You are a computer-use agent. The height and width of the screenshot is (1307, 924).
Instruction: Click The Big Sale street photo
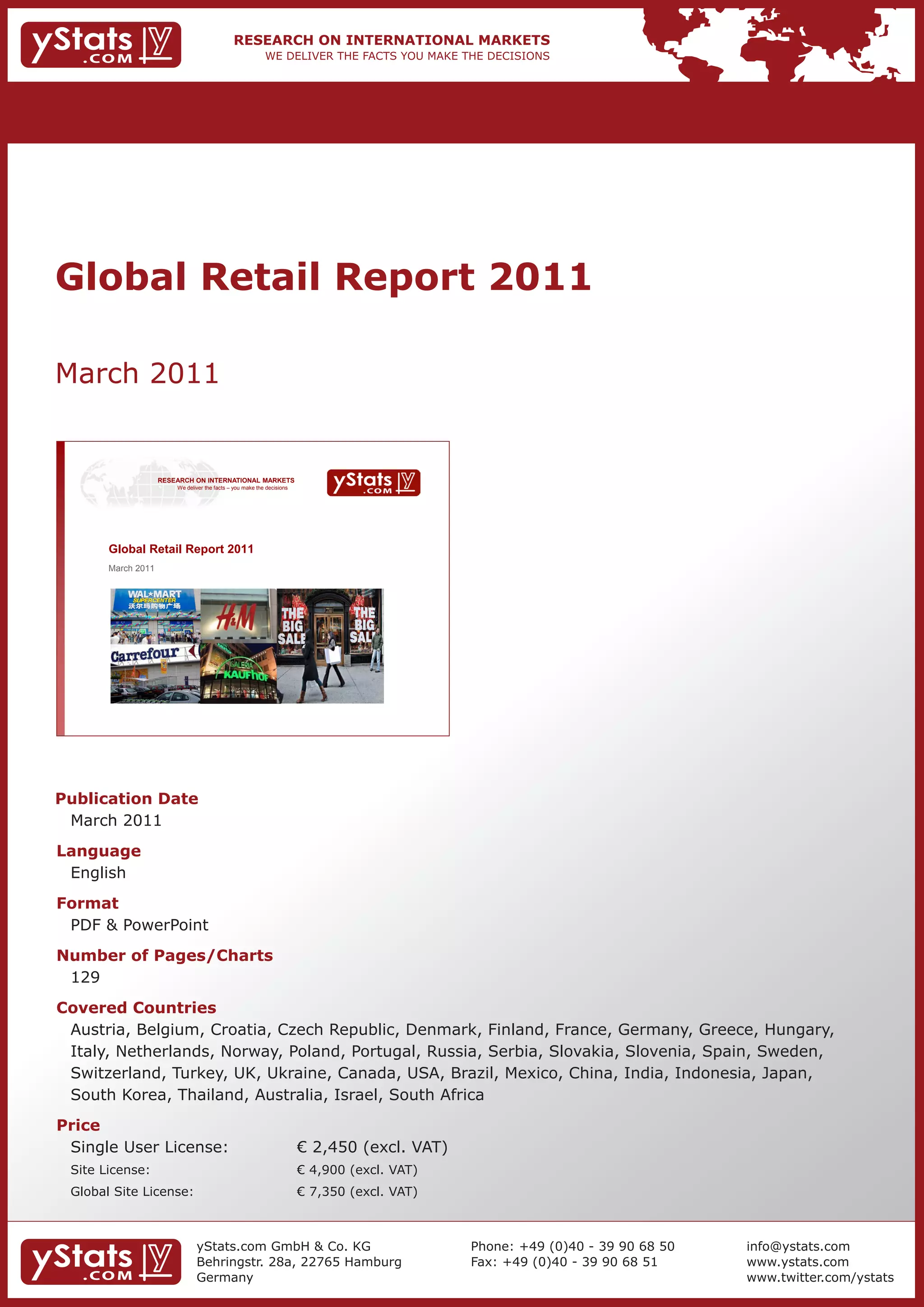pos(331,646)
